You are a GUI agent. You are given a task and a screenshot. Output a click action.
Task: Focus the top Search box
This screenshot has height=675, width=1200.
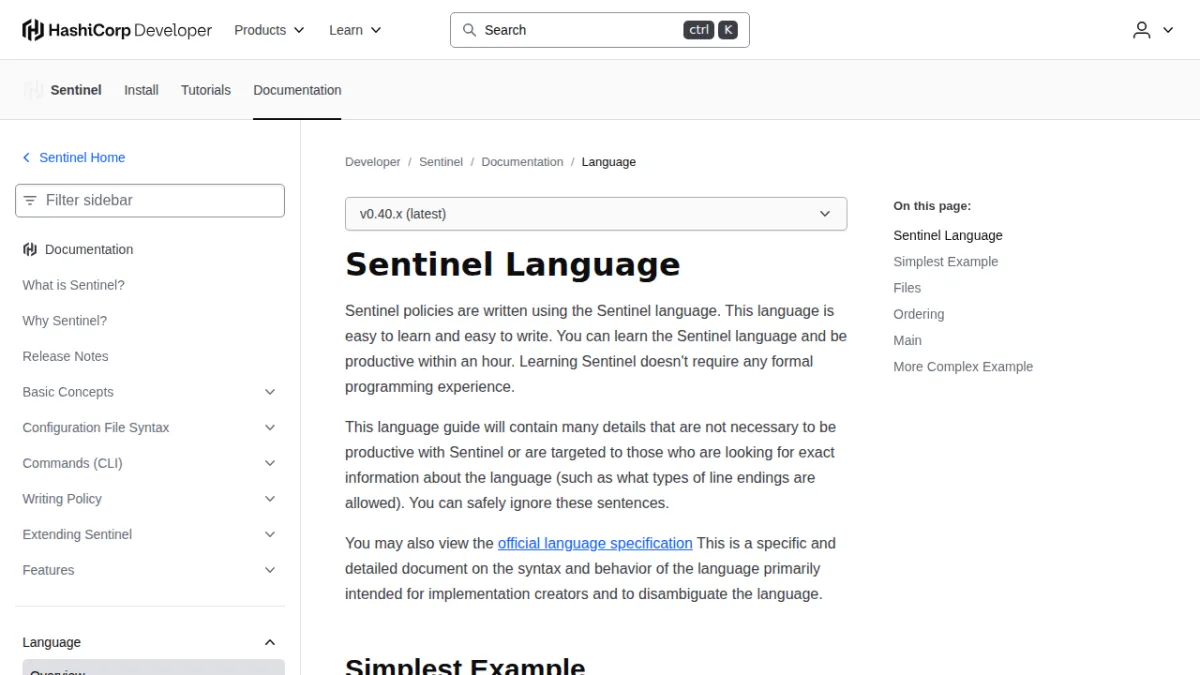(600, 30)
